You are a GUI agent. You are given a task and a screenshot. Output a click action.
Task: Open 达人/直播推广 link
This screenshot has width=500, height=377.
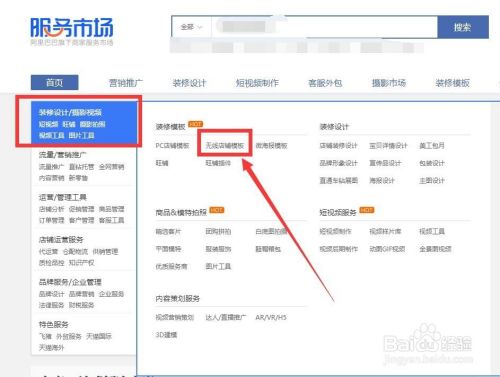pos(226,317)
